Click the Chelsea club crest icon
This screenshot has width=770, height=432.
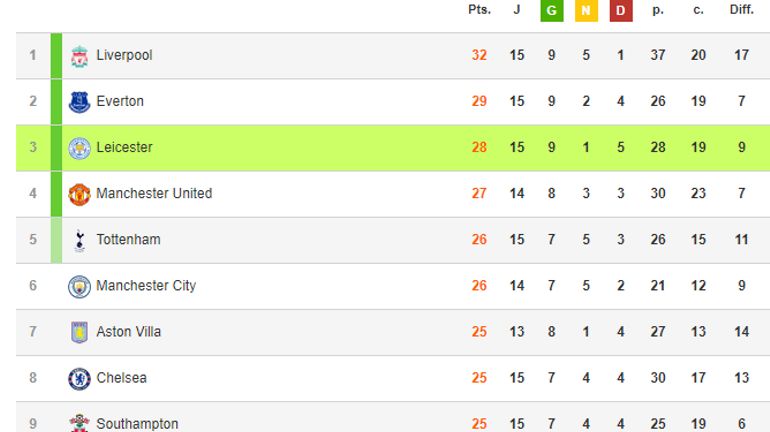pyautogui.click(x=79, y=378)
